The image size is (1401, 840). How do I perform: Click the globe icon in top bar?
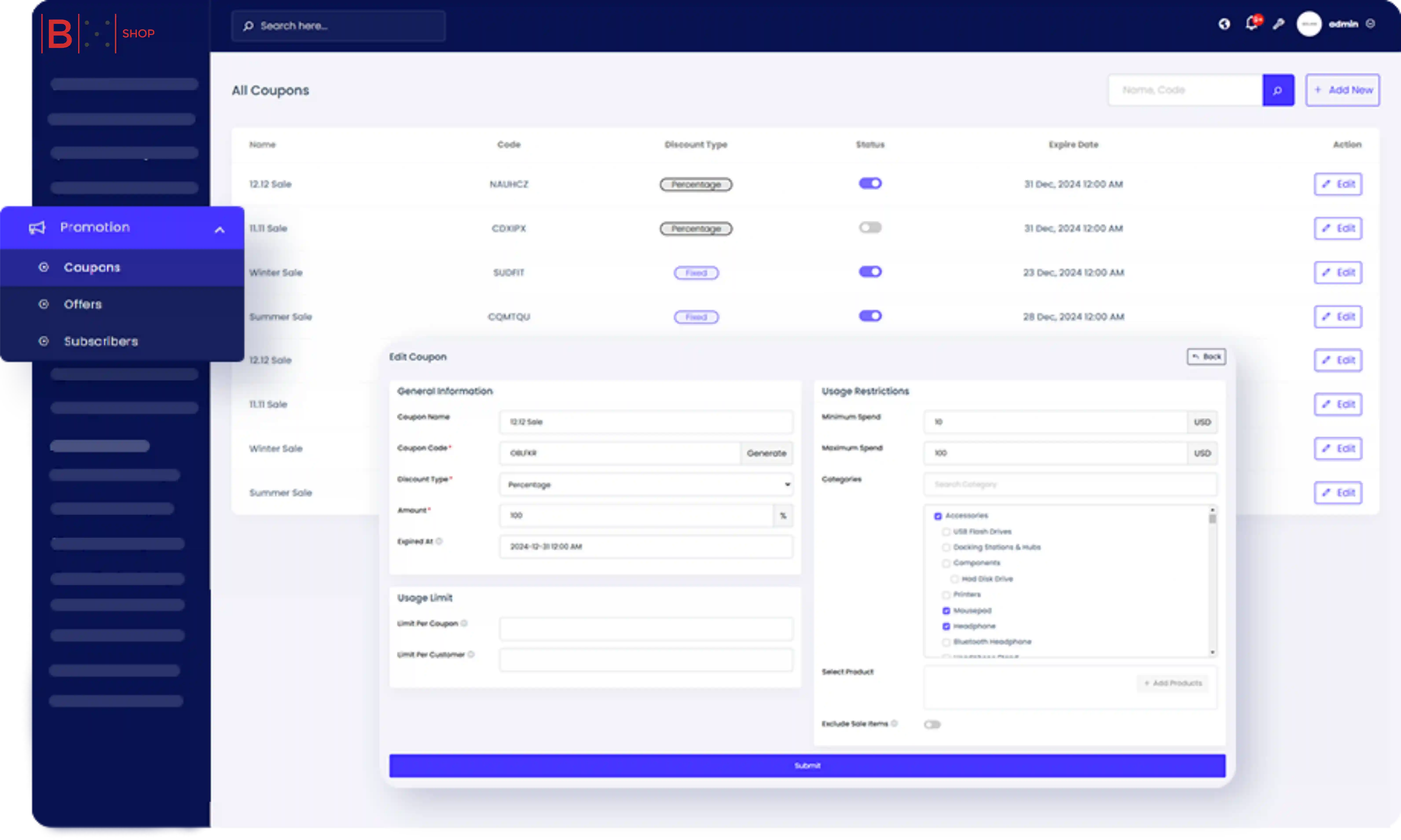point(1224,24)
